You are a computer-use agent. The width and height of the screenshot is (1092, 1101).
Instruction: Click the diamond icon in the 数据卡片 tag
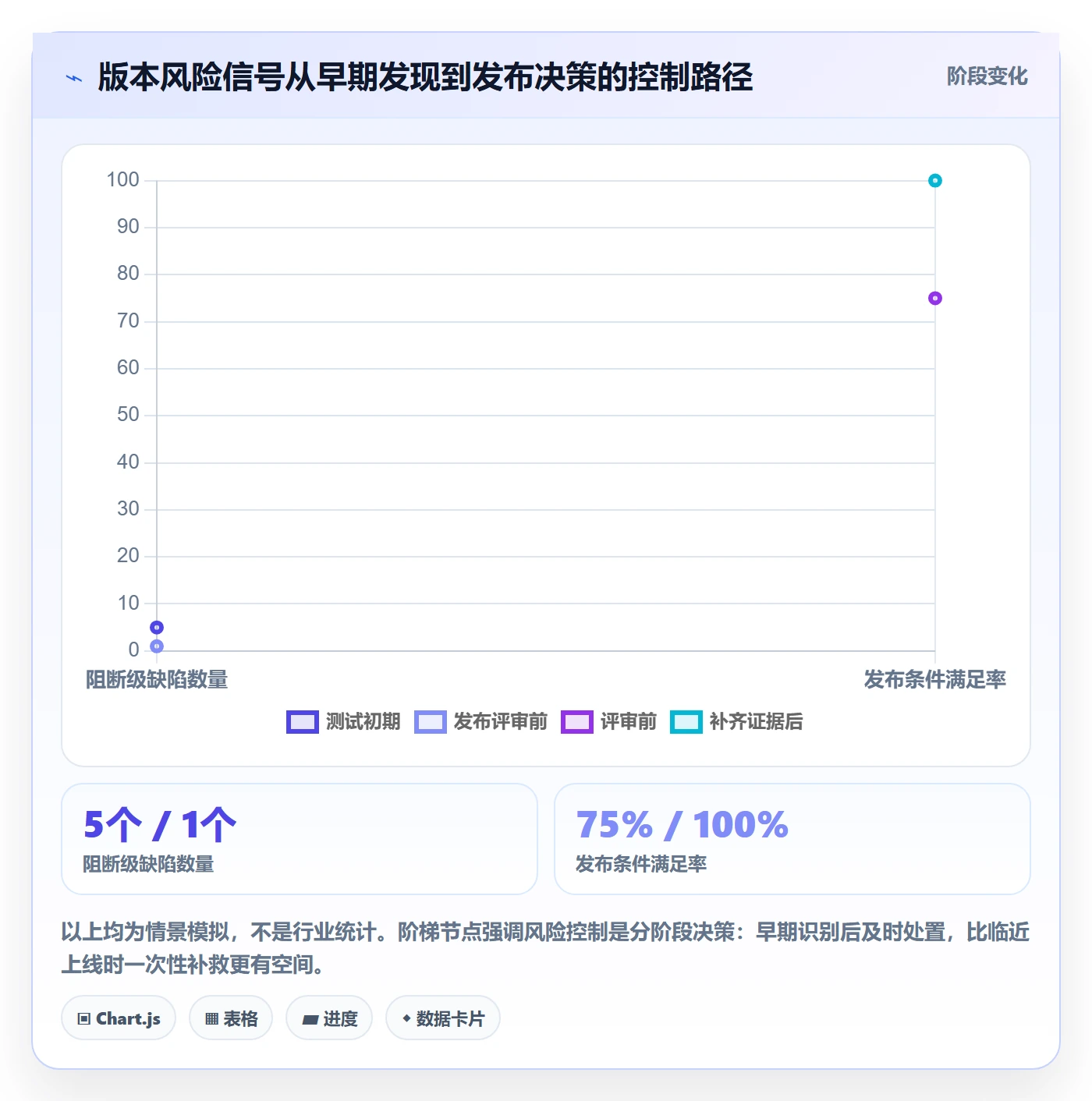(x=406, y=1018)
